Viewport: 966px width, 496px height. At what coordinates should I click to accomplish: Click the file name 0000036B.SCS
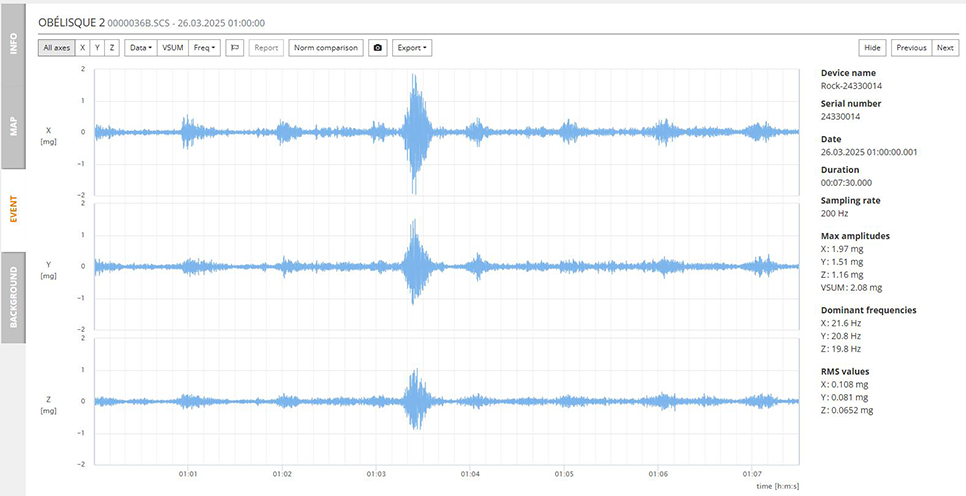click(x=139, y=23)
